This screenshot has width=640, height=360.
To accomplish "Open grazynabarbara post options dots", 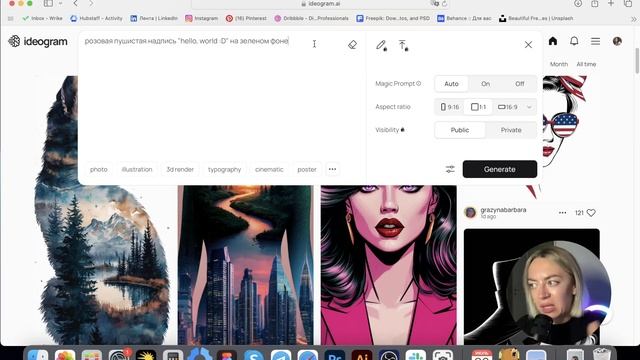I will click(562, 213).
